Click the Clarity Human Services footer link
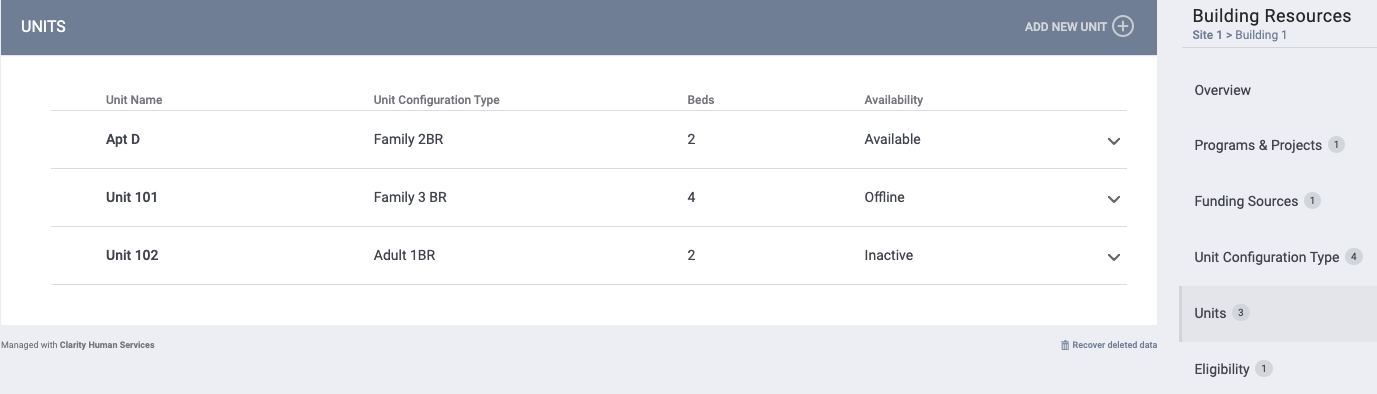The width and height of the screenshot is (1377, 394). click(x=114, y=345)
